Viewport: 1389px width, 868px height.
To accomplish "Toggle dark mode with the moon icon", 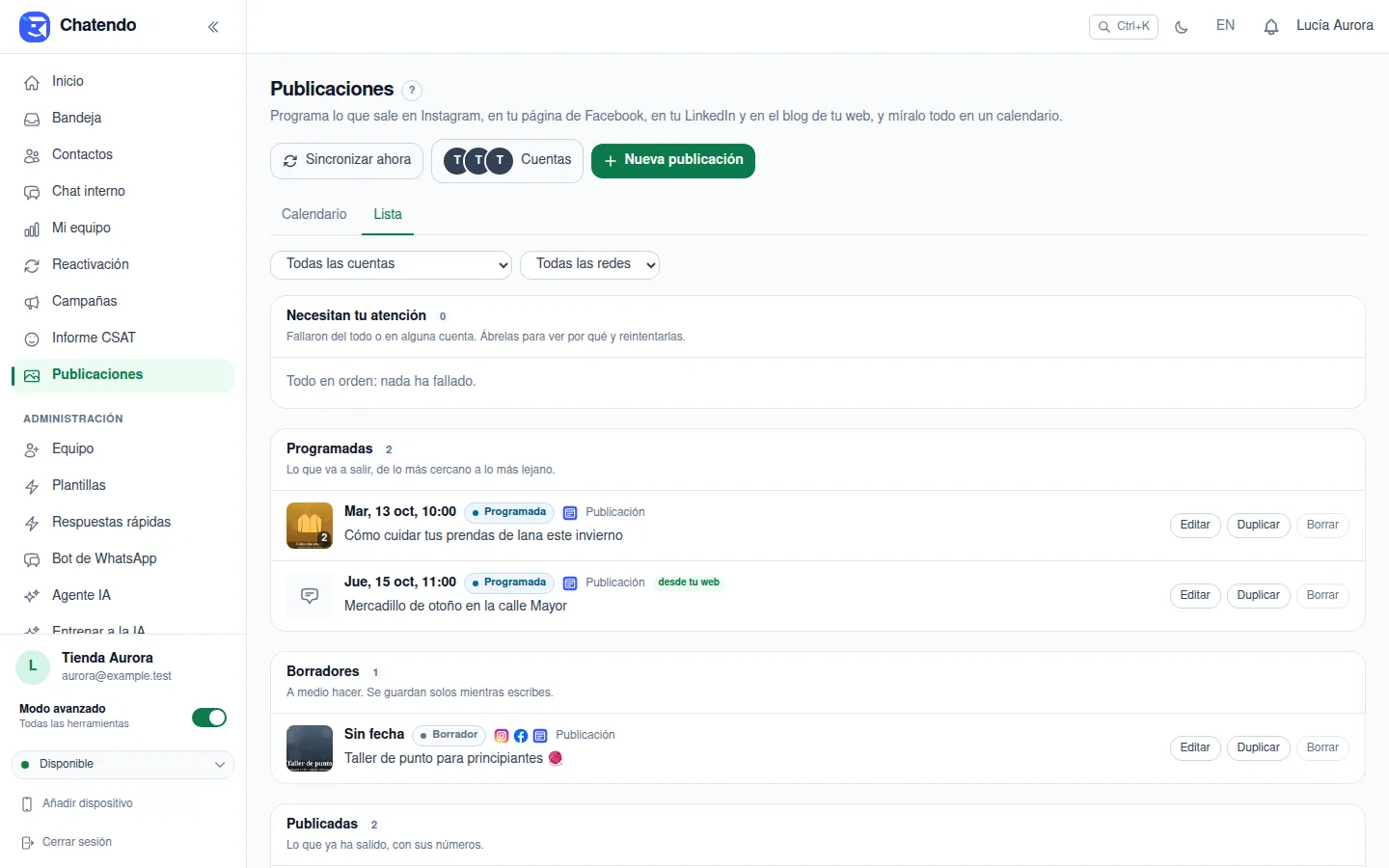I will coord(1182,27).
